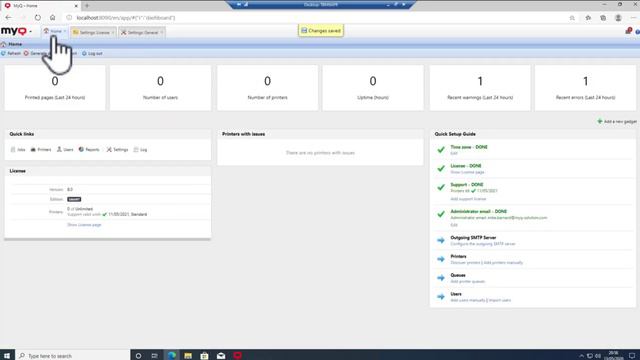Open Reports quick link
Screen dimensions: 640x360
pos(89,150)
